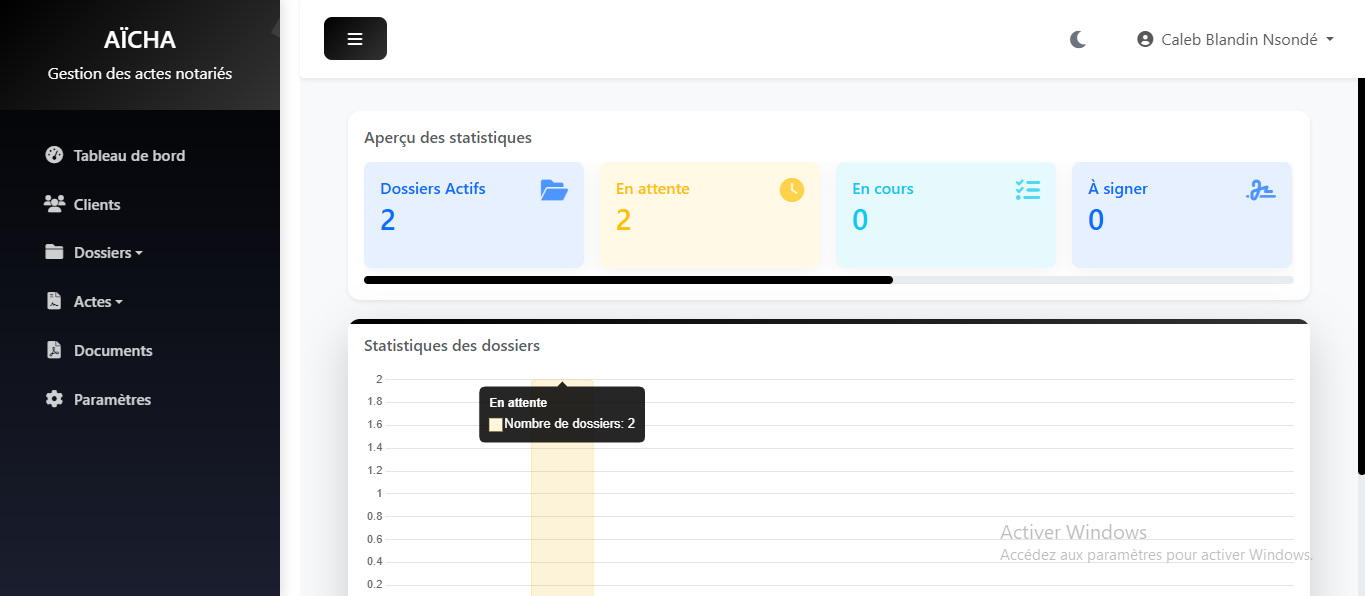Click the Dossiers folder icon
Viewport: 1365px width, 596px height.
point(53,252)
